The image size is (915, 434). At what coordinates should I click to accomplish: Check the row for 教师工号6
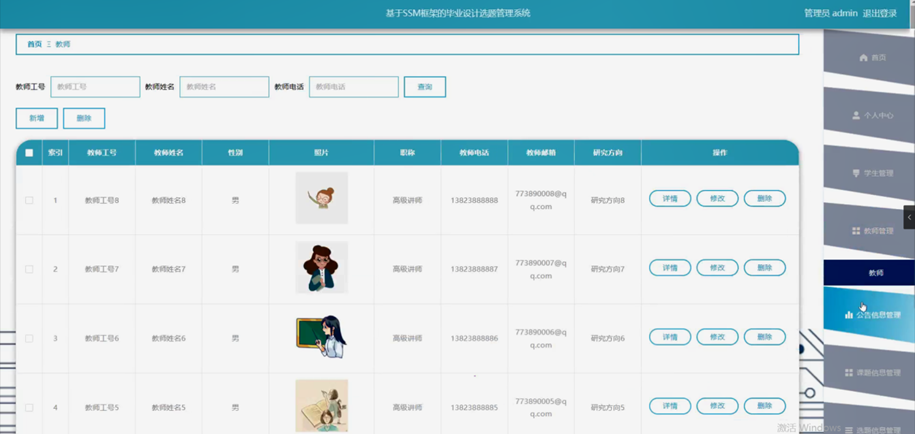coord(29,338)
